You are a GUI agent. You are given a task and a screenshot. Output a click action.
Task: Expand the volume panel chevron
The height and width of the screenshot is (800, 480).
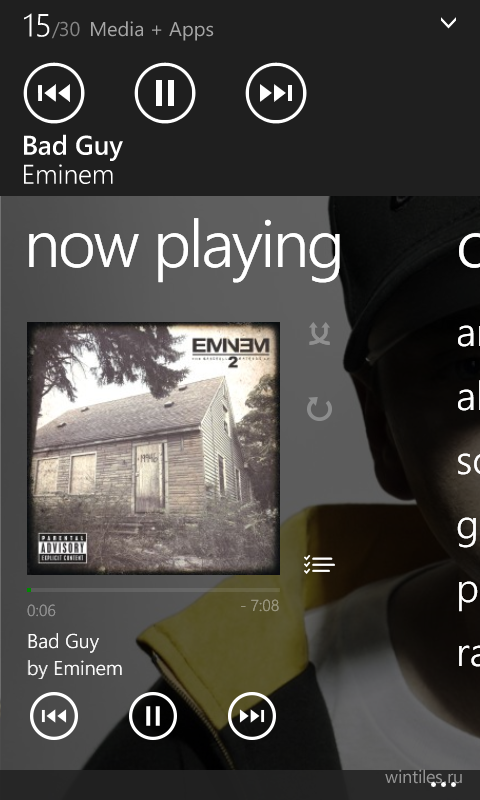click(448, 22)
